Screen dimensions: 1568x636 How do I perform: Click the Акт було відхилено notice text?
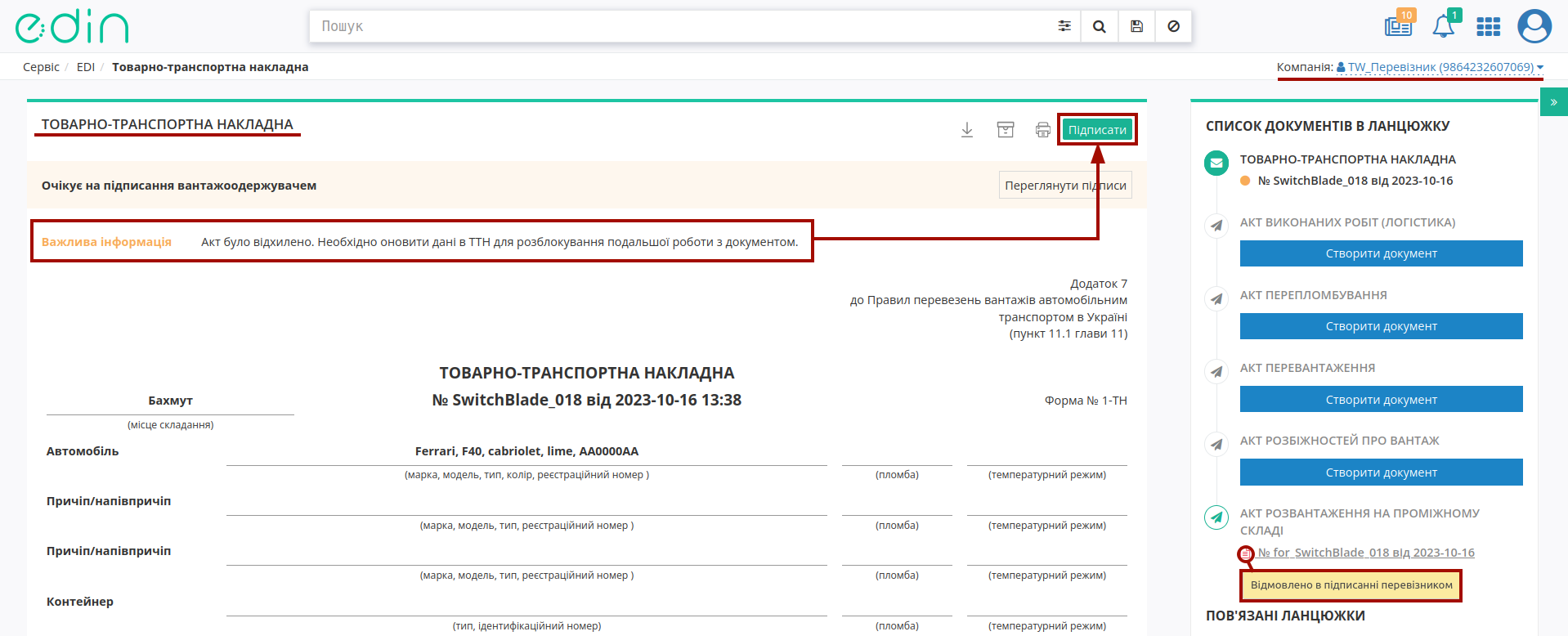pos(500,242)
